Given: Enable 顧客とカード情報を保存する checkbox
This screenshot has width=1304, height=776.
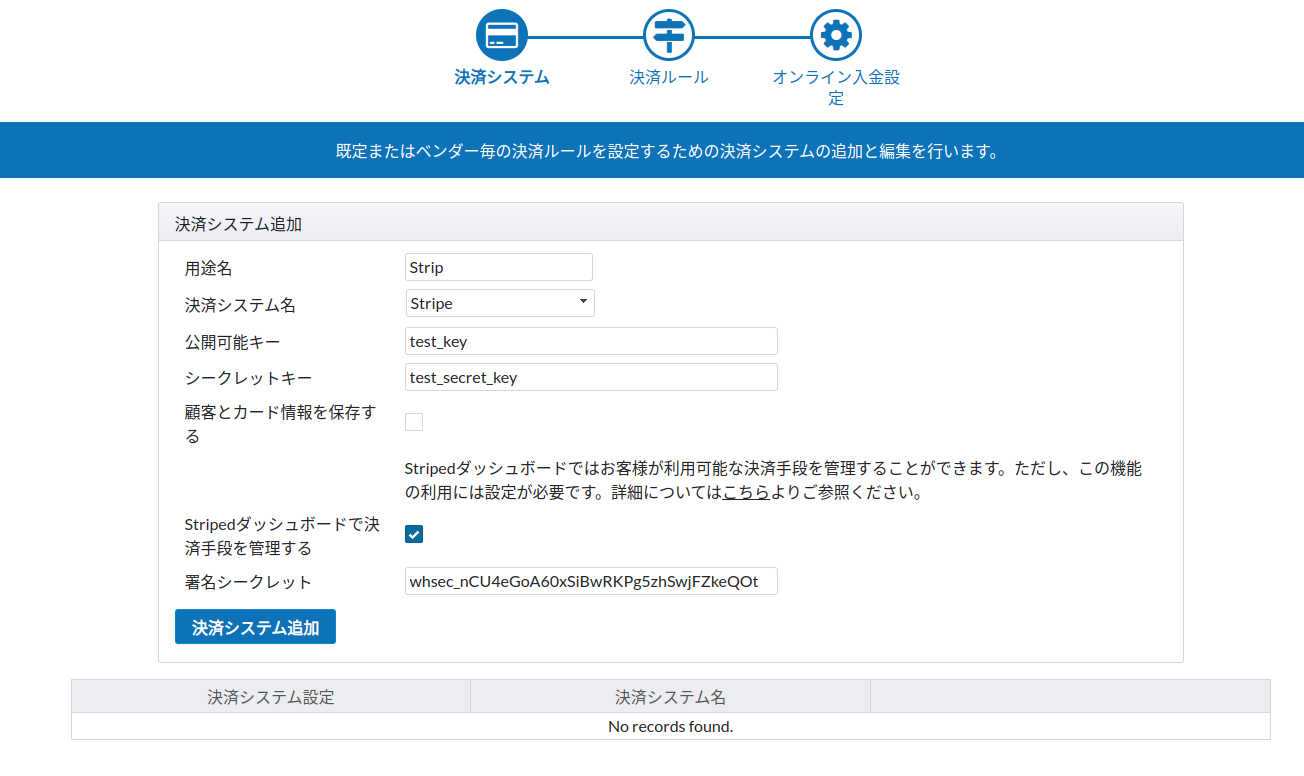Looking at the screenshot, I should point(414,422).
